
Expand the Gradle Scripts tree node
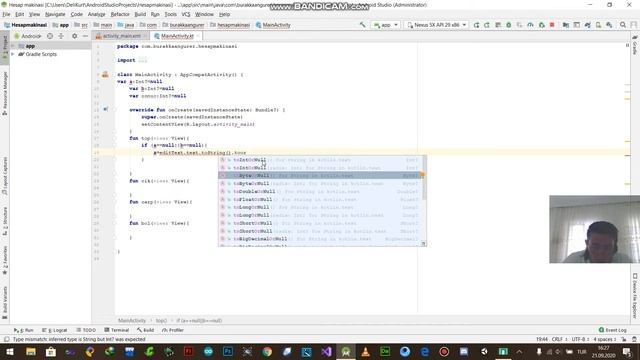click(13, 54)
